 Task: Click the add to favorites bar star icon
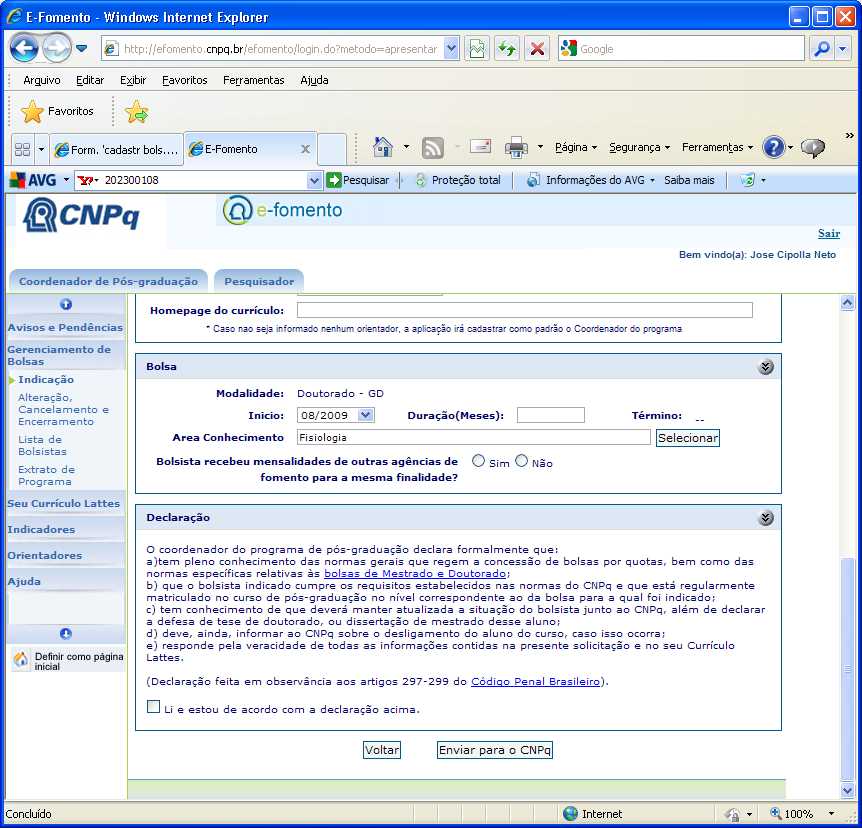[136, 112]
